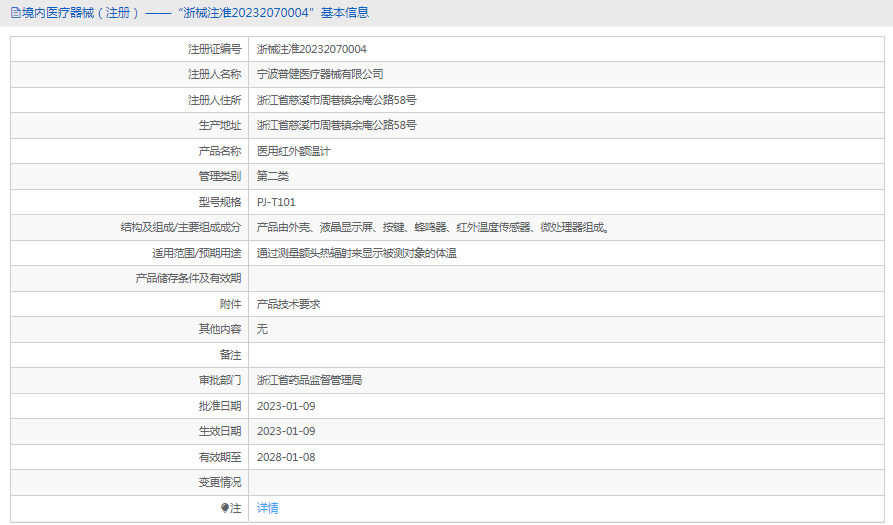Click the document icon beside 境内医疗器械 header
The width and height of the screenshot is (893, 525).
pyautogui.click(x=16, y=13)
